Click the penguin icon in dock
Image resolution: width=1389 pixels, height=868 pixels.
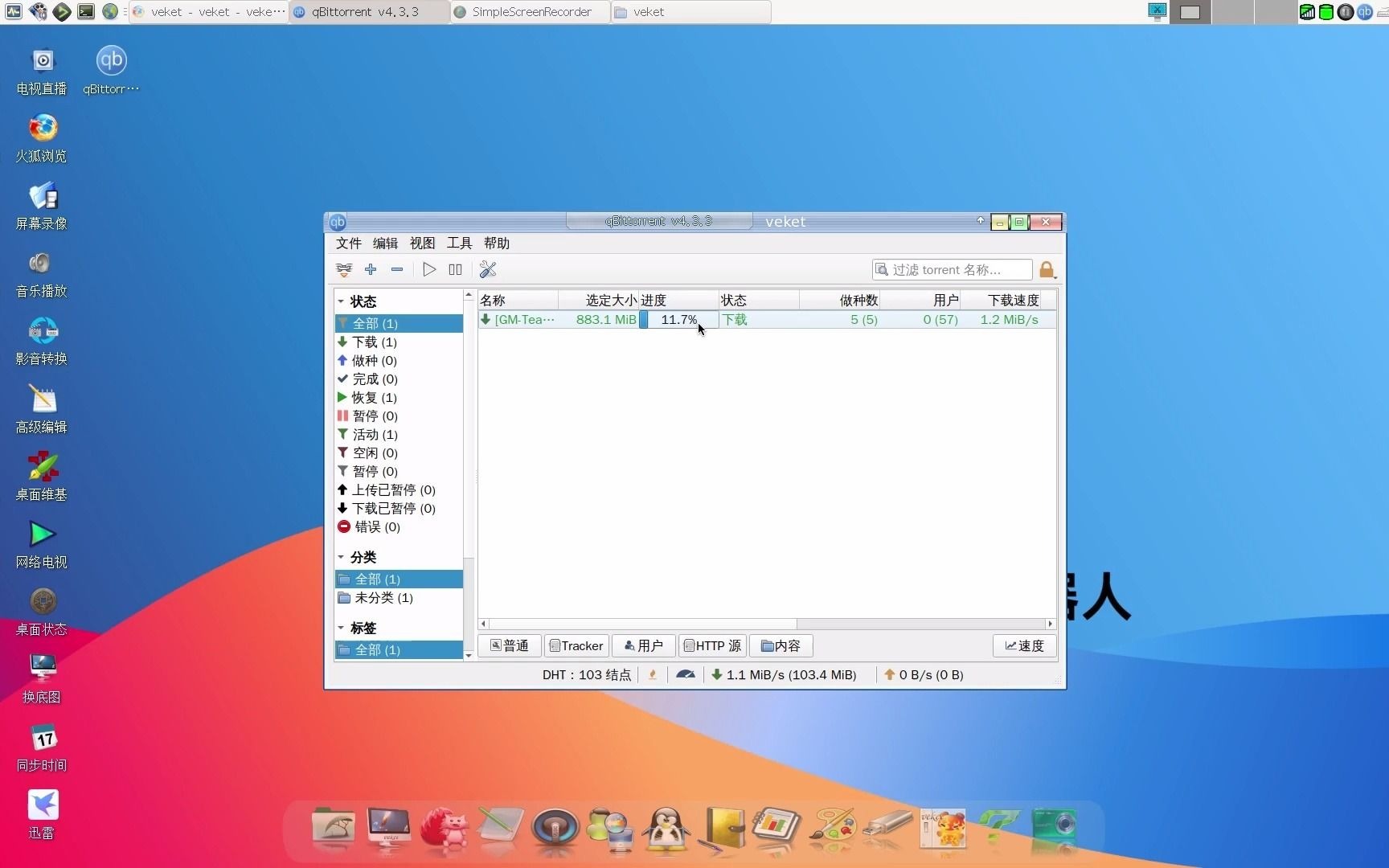666,829
